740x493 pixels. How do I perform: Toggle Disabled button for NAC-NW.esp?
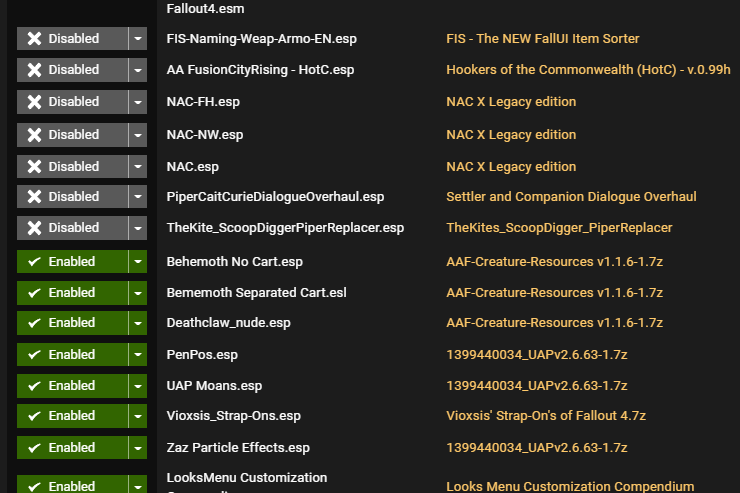[x=72, y=135]
